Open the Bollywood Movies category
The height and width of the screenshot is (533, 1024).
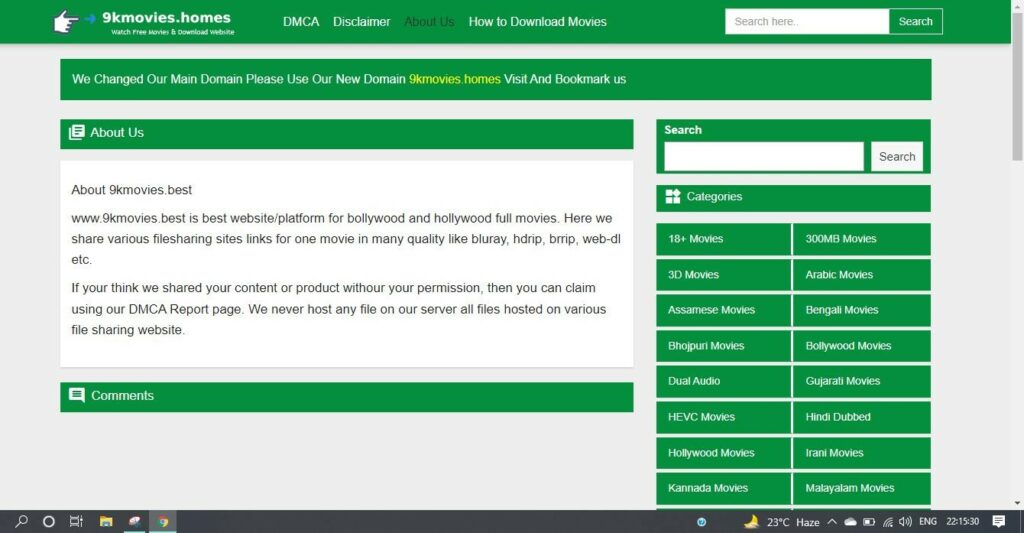tap(861, 346)
